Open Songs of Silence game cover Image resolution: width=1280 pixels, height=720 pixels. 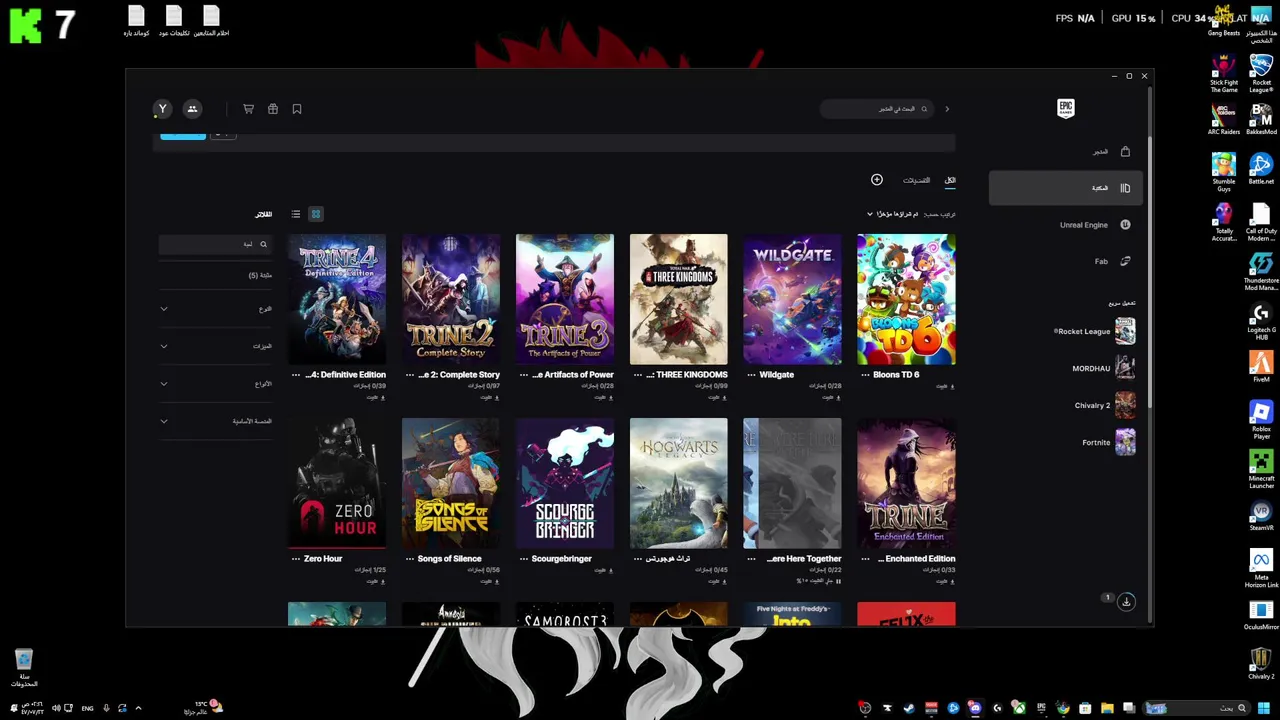pos(451,483)
